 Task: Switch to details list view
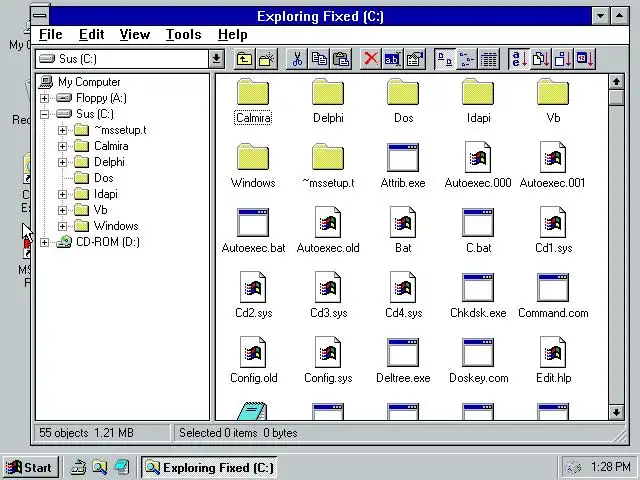489,59
